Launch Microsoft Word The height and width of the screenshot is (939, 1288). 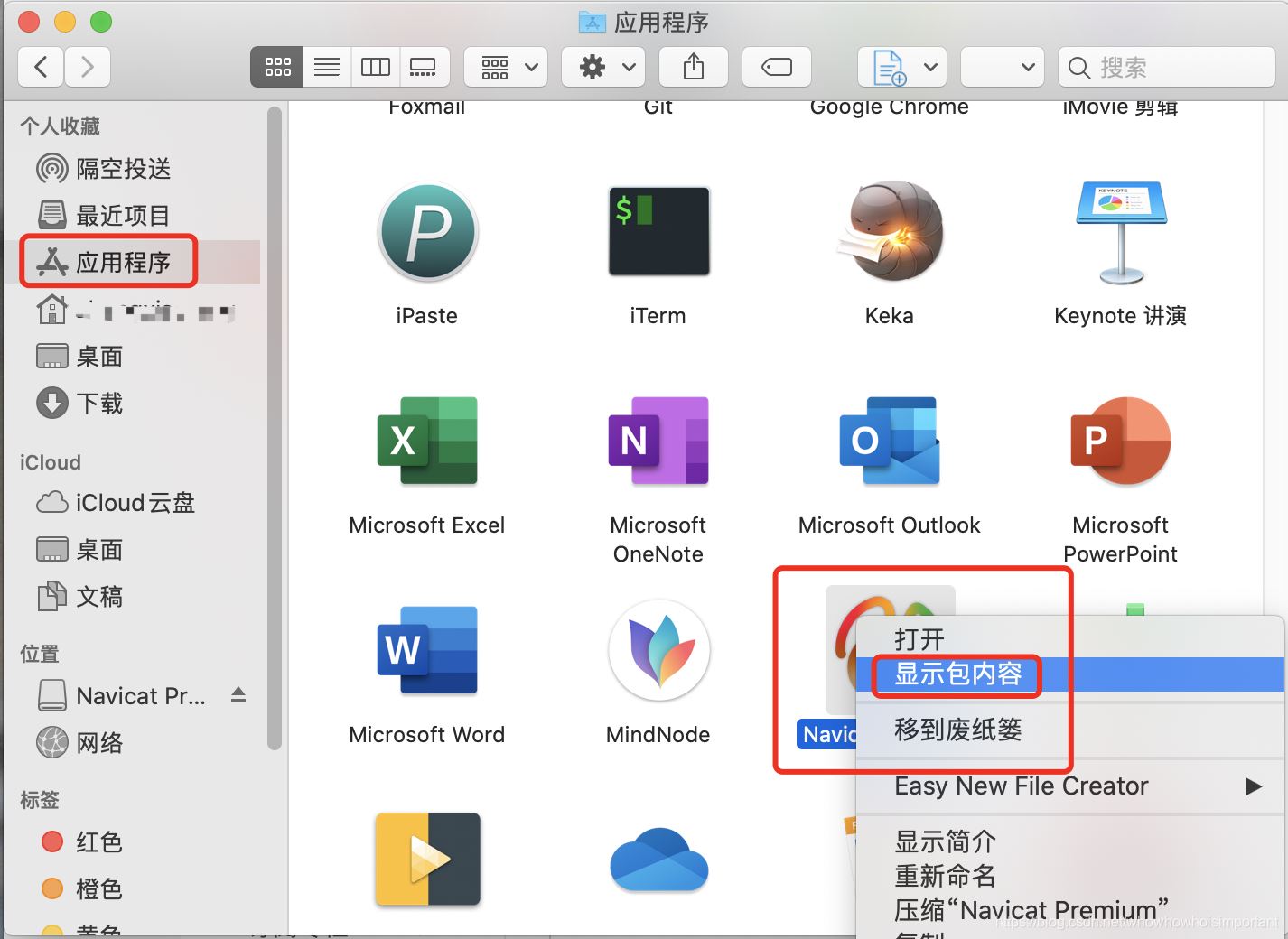426,650
